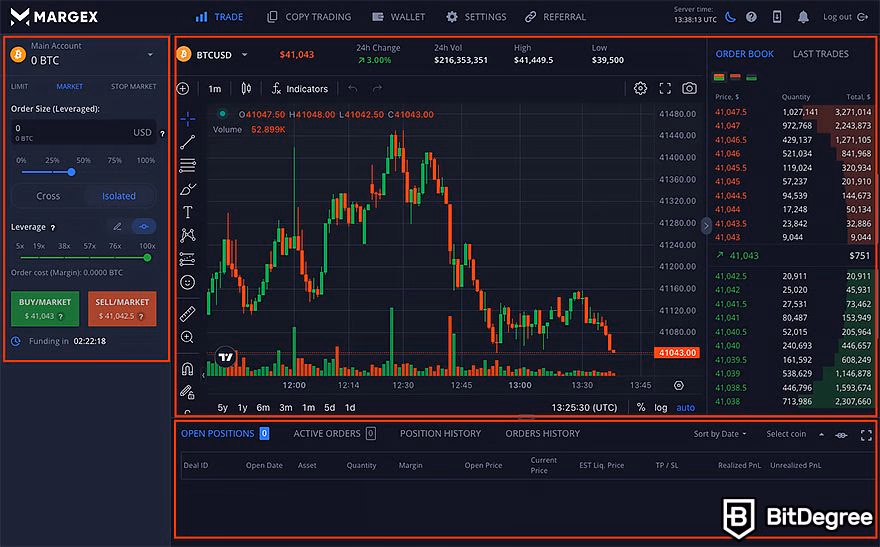Screen dimensions: 880x547
Task: Switch to STOP MARKET order tab
Action: (x=134, y=86)
